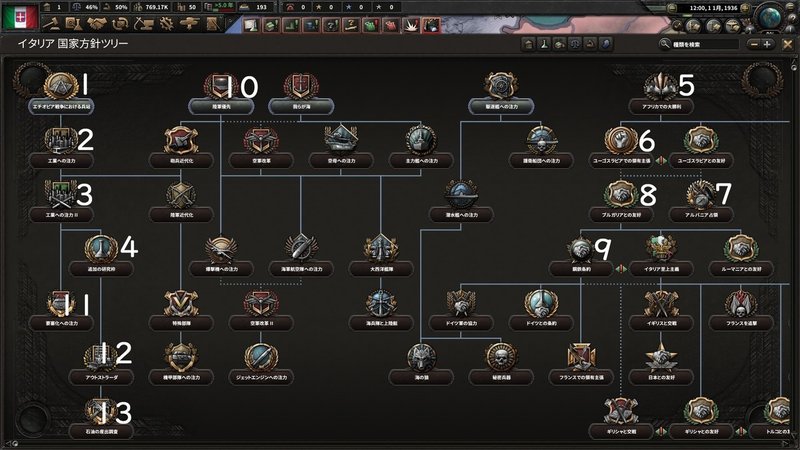Open the diplomacy handshake menu icon

click(97, 23)
